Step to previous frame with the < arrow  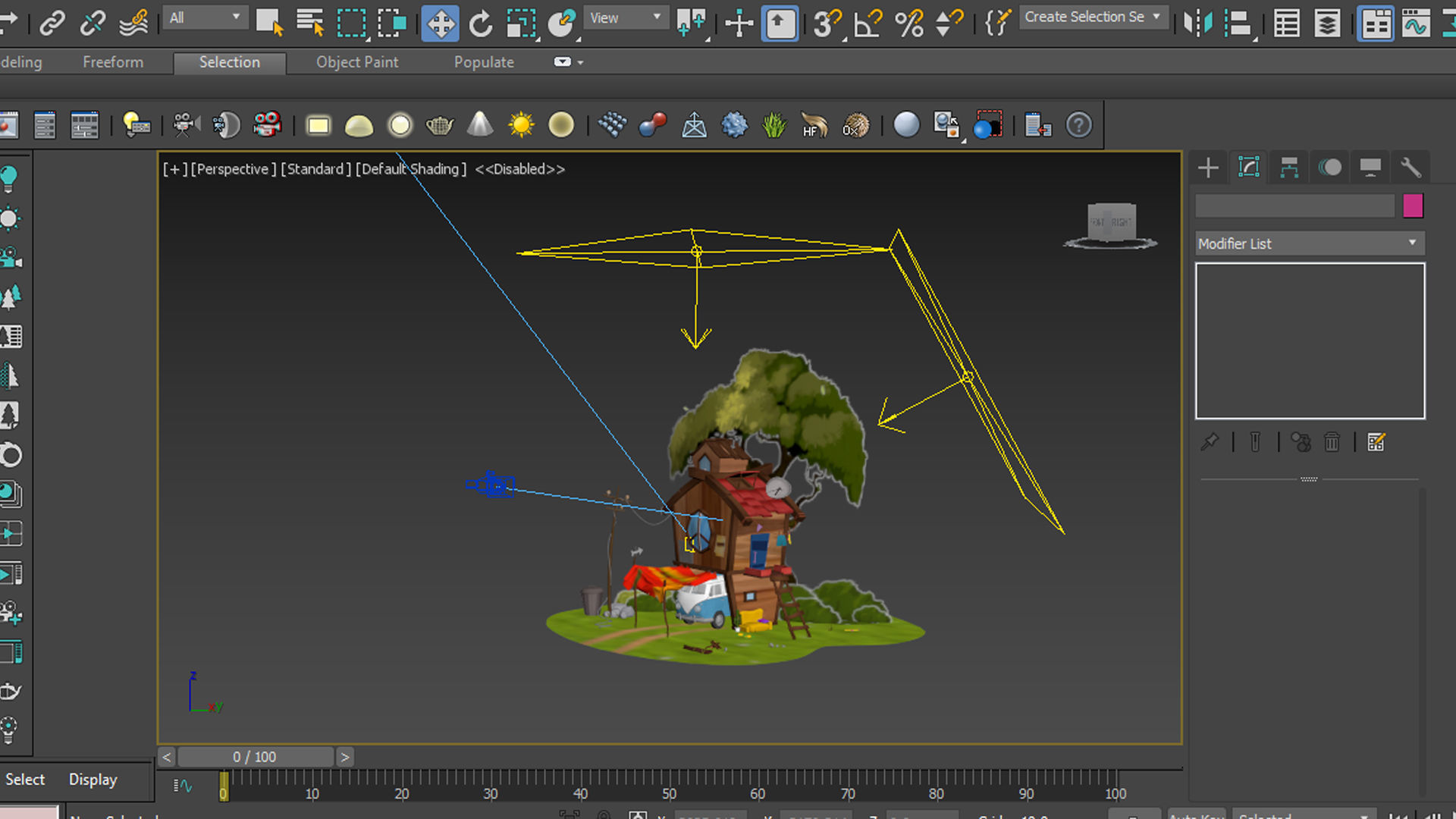coord(166,757)
